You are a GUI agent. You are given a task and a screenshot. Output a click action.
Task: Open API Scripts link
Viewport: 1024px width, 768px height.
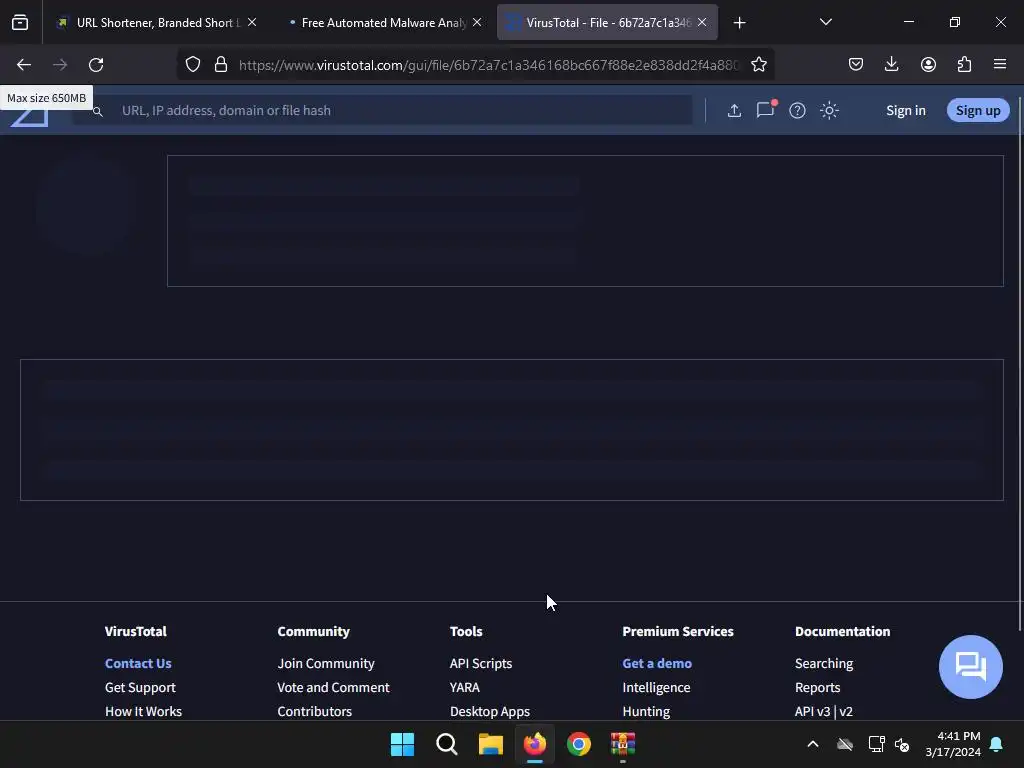[481, 663]
